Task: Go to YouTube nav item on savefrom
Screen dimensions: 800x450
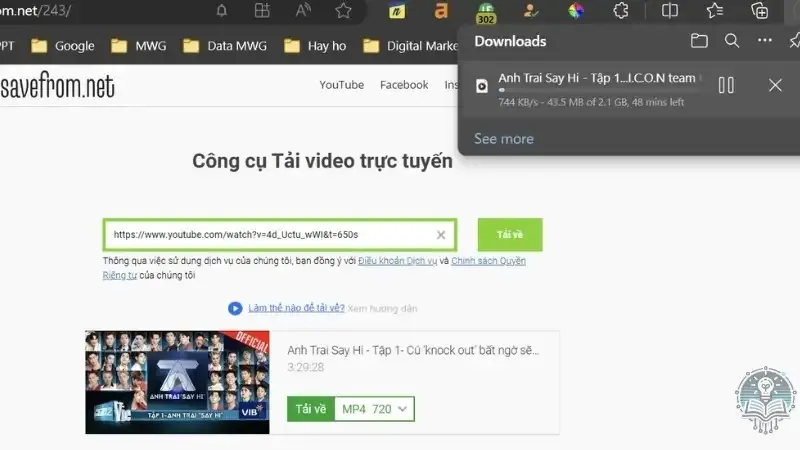Action: tap(341, 85)
